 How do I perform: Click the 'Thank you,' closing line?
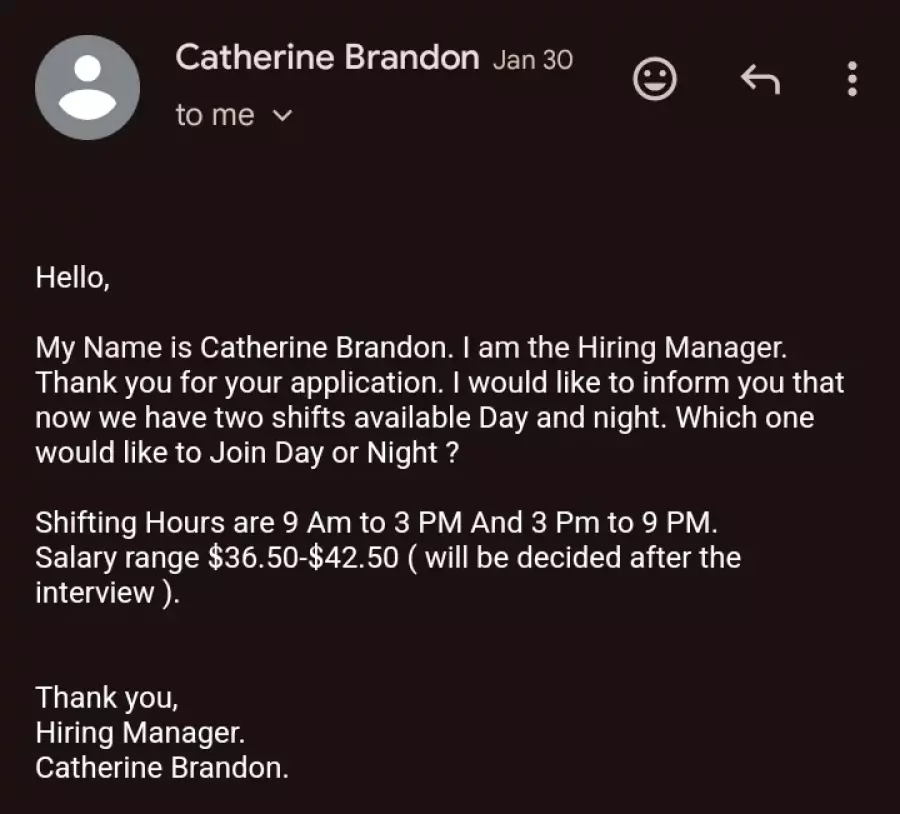107,698
